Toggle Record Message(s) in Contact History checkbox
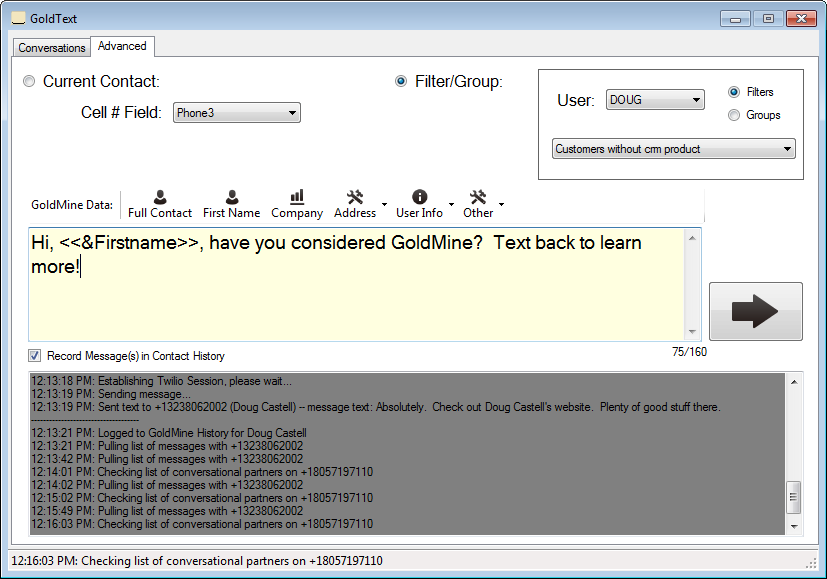The image size is (827, 579). (34, 356)
